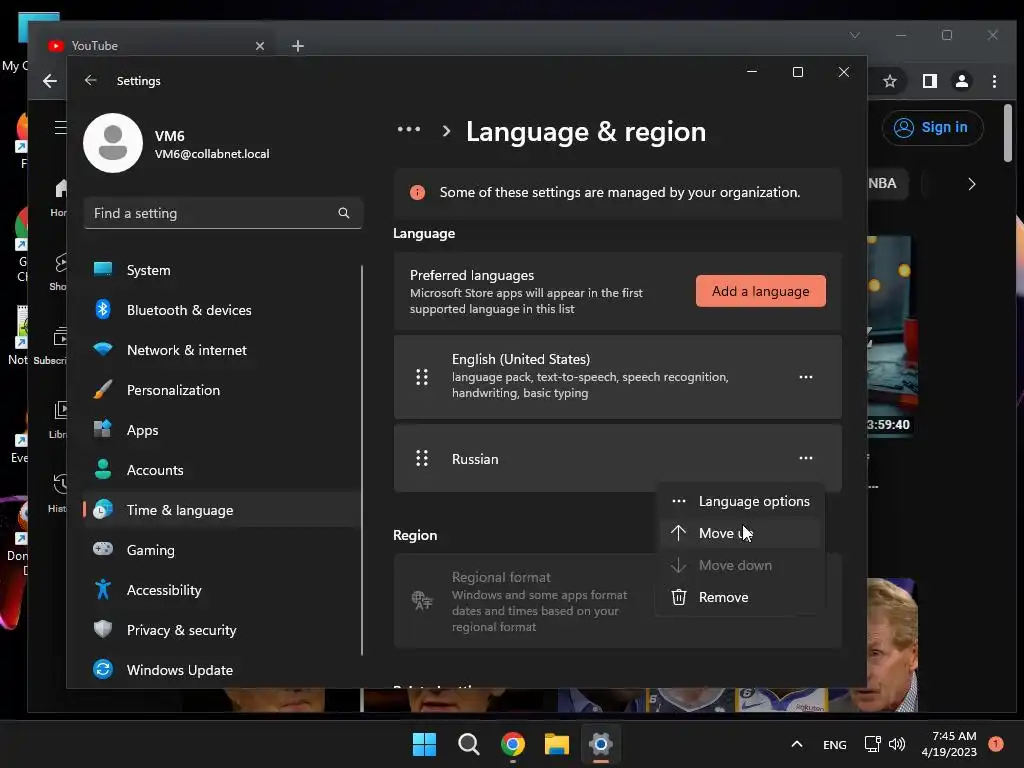
Task: Open volume tray icon
Action: click(897, 744)
